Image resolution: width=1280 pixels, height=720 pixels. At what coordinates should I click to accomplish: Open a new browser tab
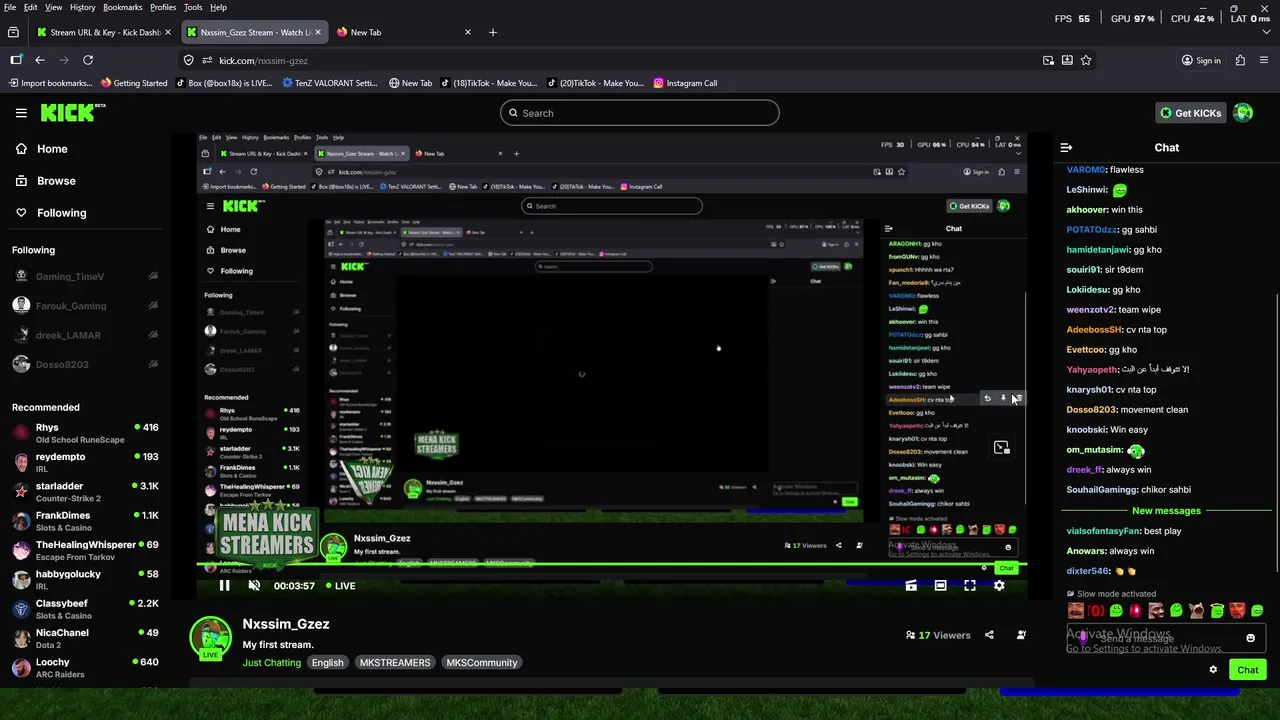[x=492, y=32]
